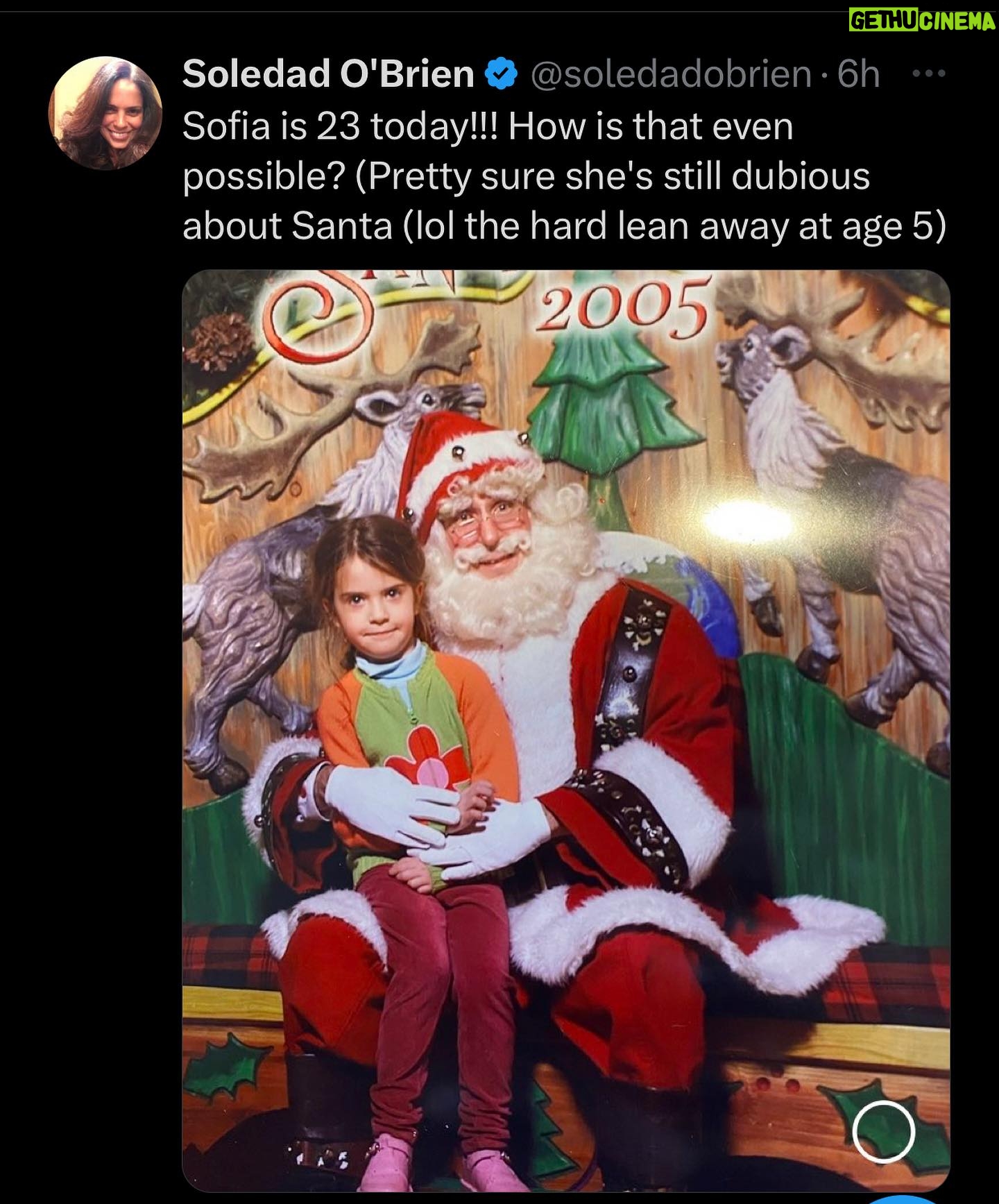Screen dimensions: 999x1204
Task: Click the blue verified checkmark badge
Action: pos(501,74)
